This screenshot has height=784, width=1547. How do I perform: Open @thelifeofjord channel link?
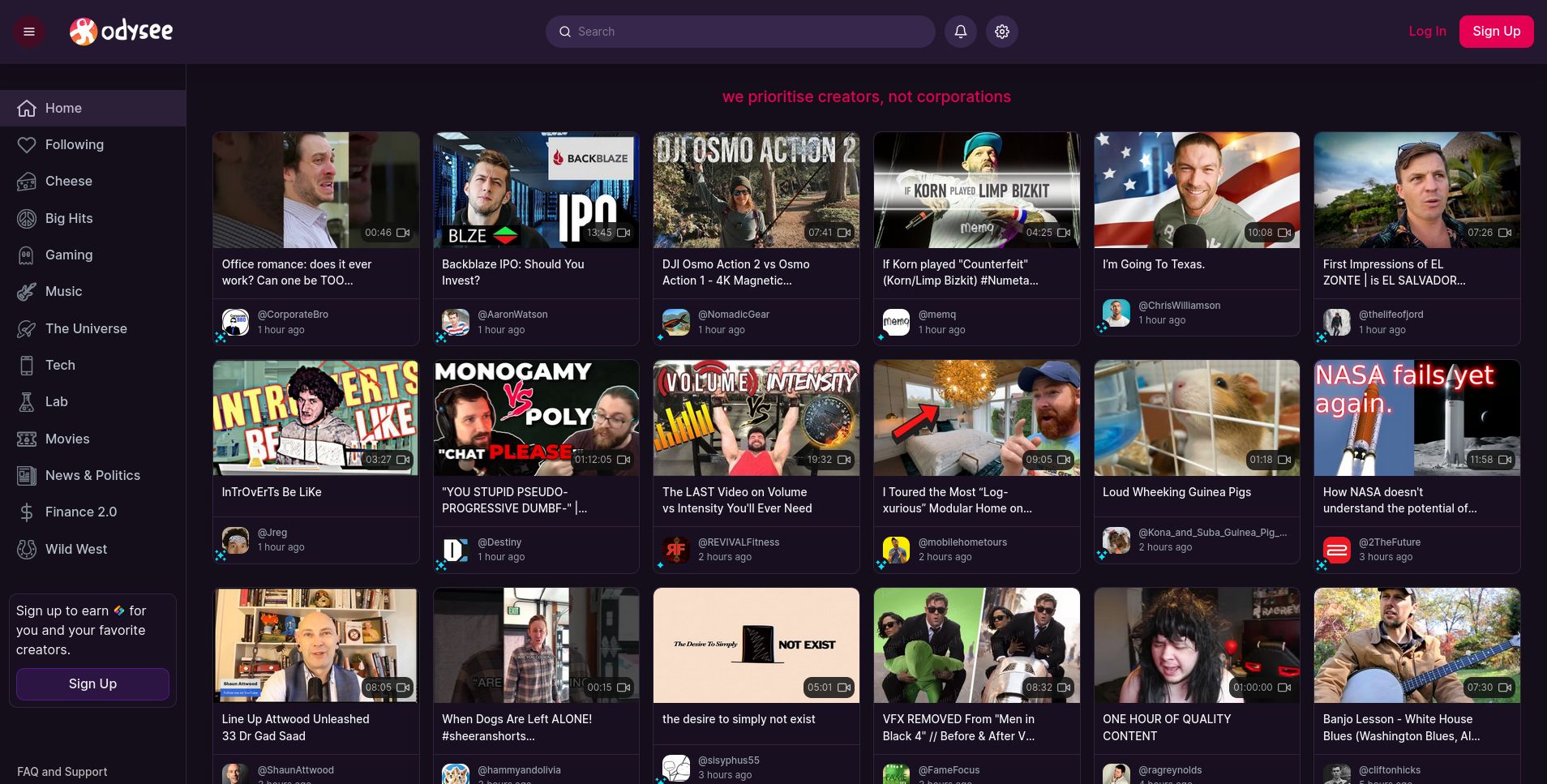click(1391, 315)
